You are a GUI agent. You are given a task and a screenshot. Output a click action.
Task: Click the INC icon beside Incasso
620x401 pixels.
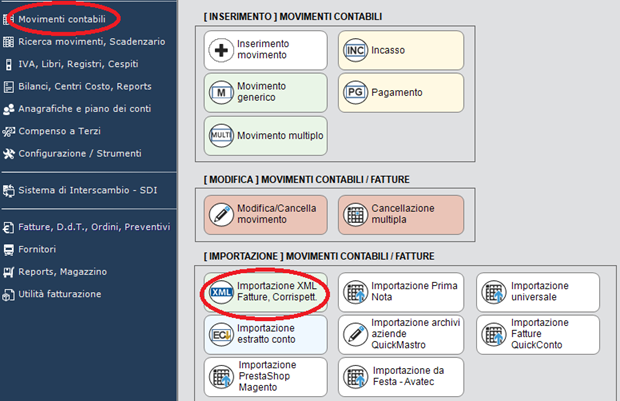point(354,49)
